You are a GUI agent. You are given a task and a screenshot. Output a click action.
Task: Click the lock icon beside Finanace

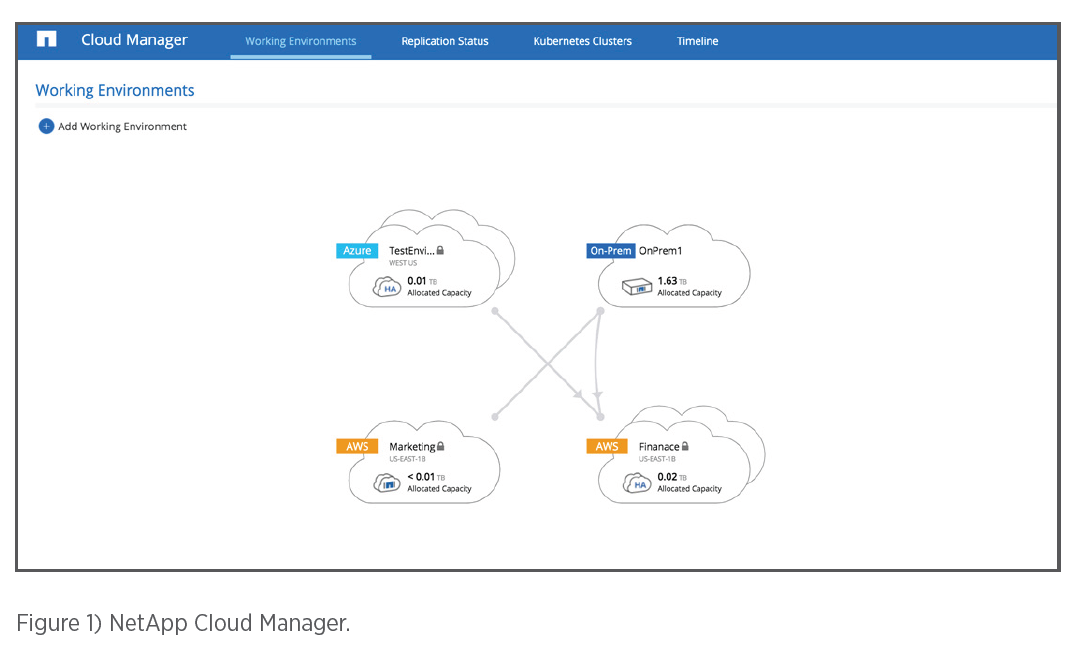(685, 447)
